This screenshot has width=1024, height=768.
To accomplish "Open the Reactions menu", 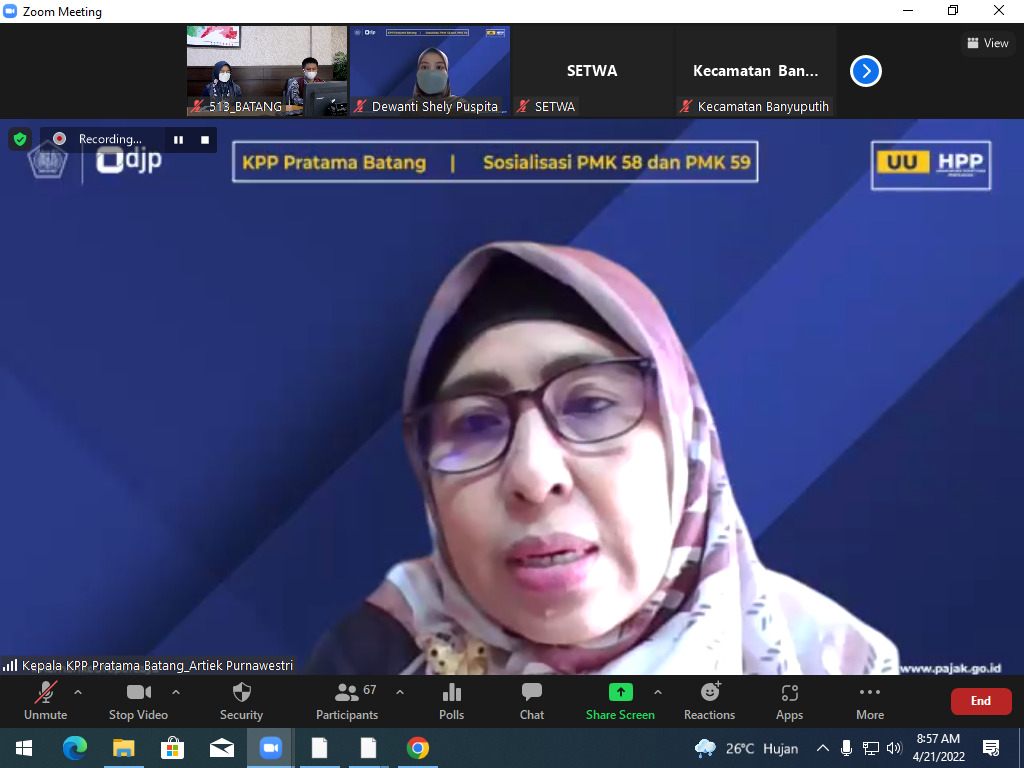I will pyautogui.click(x=709, y=700).
